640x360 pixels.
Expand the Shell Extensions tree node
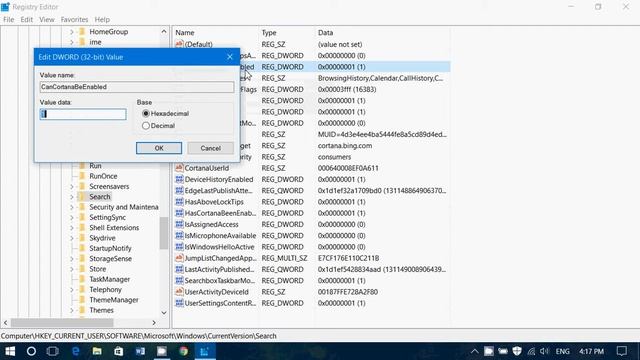coord(71,228)
